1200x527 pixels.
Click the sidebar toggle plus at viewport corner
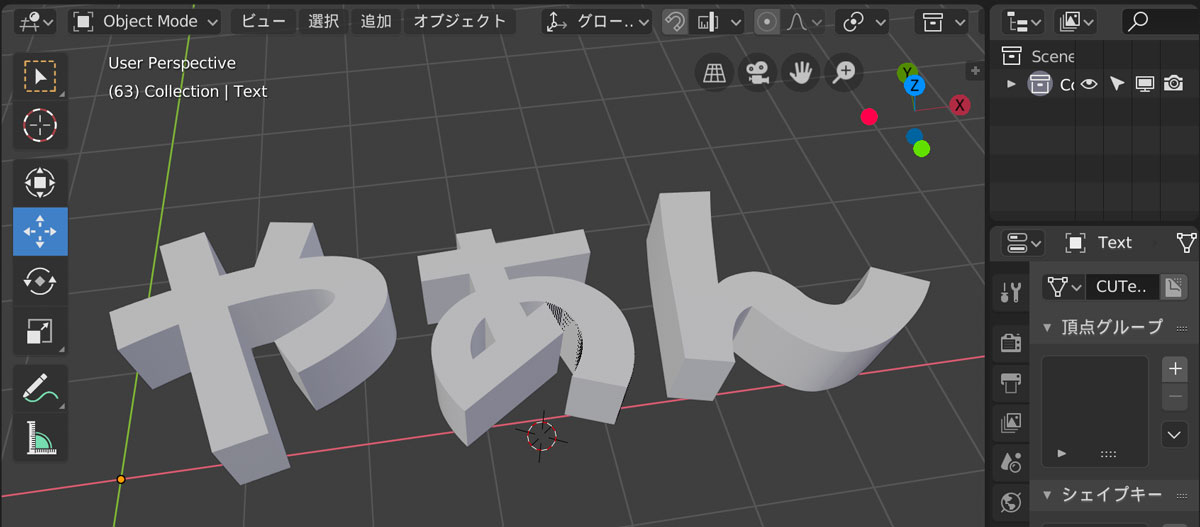[974, 70]
